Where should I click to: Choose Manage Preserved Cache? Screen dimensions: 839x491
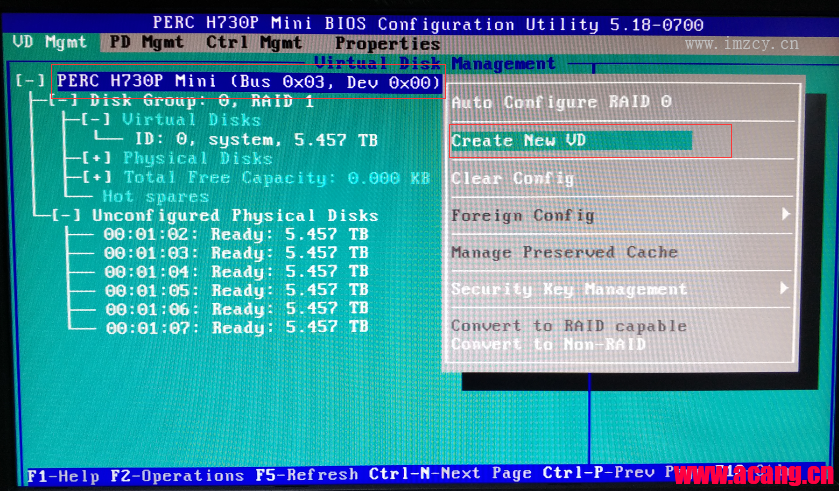(x=565, y=252)
